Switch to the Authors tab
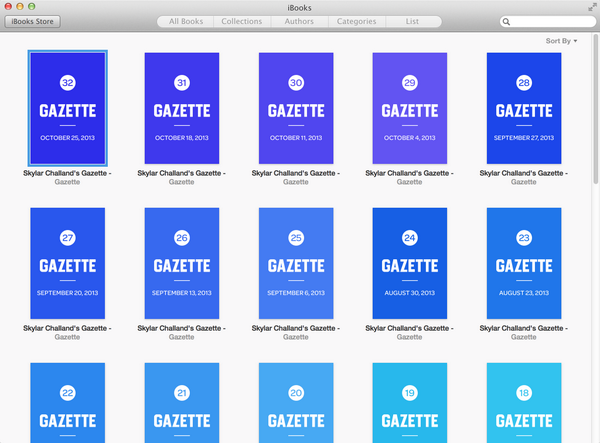 click(299, 21)
